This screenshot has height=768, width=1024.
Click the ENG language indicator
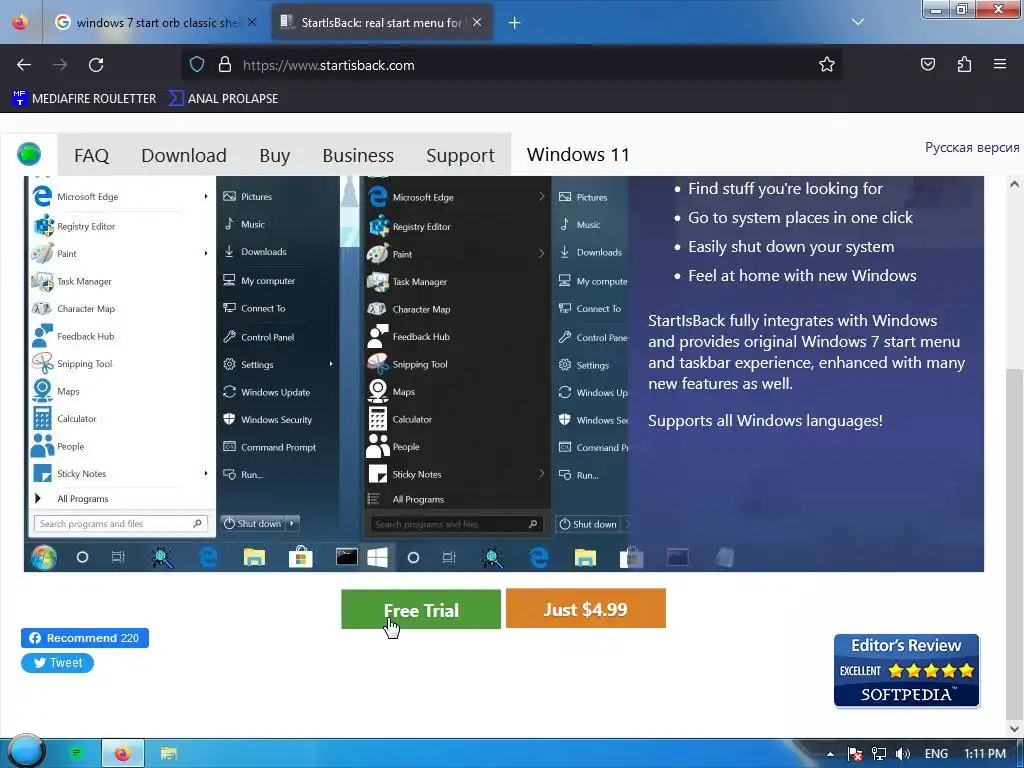[936, 754]
